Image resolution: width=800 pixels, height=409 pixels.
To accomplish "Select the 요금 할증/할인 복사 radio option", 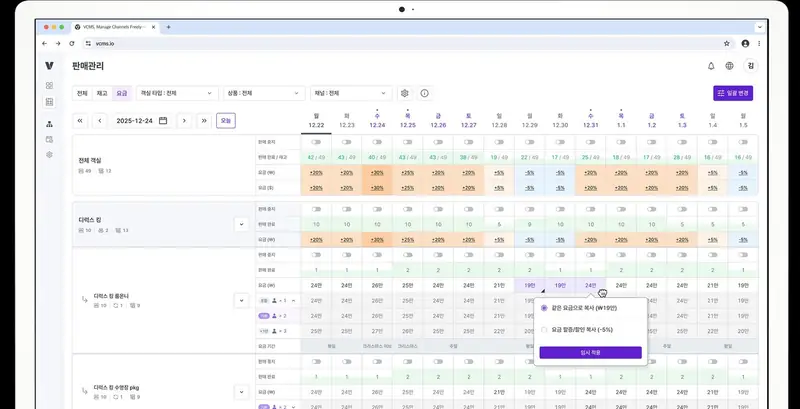I will [544, 330].
